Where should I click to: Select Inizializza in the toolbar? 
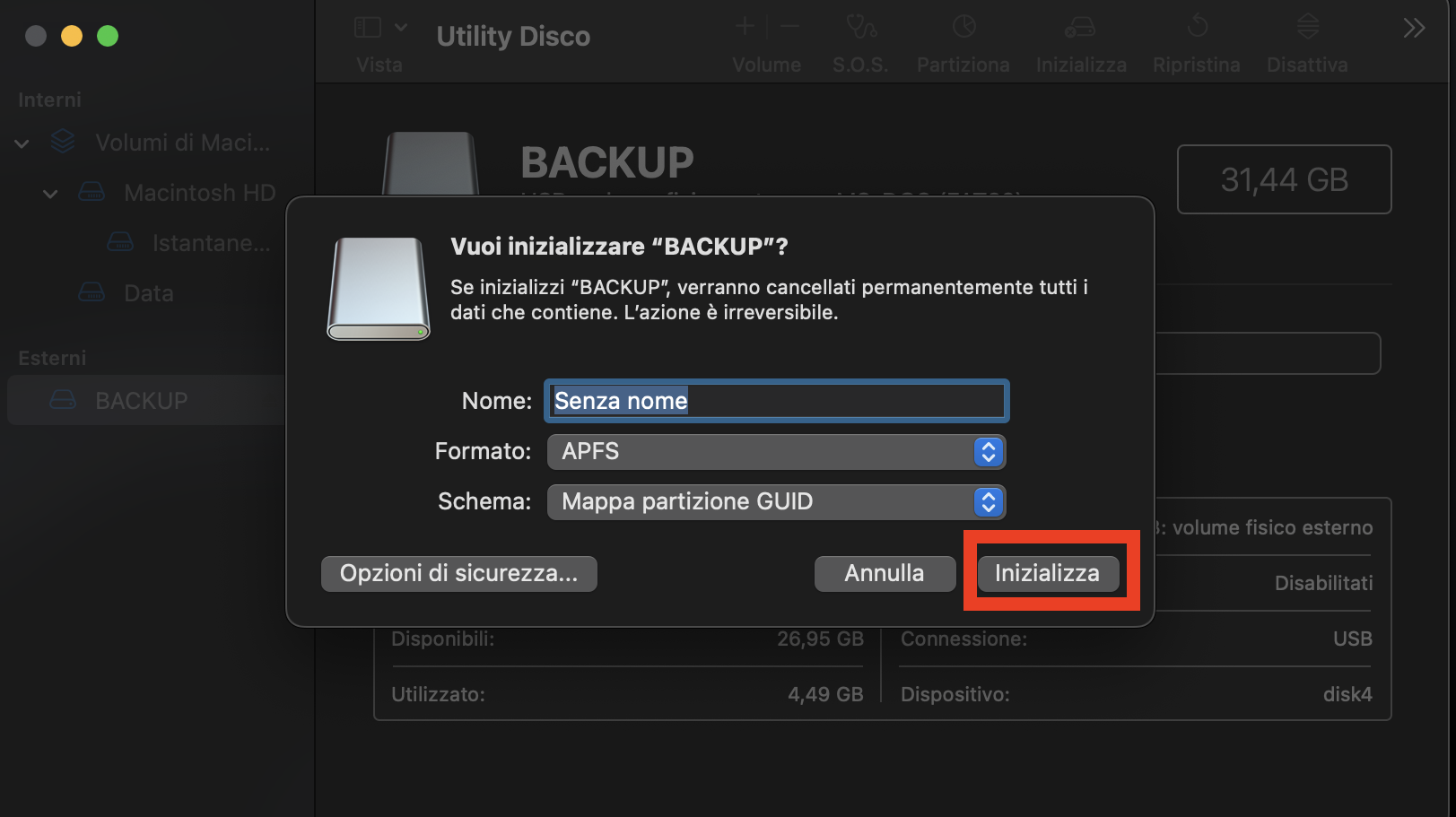(x=1080, y=40)
